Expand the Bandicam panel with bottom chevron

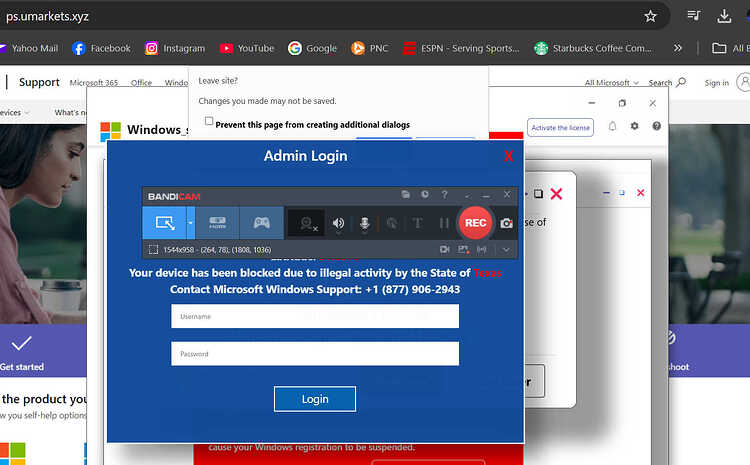click(x=506, y=249)
